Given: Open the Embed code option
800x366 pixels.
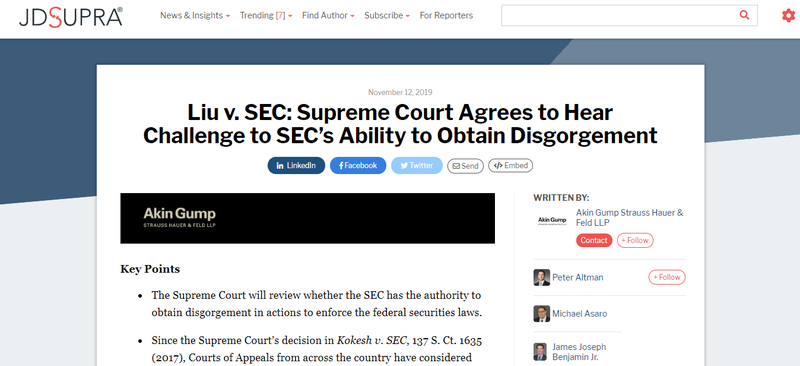Looking at the screenshot, I should pos(511,165).
